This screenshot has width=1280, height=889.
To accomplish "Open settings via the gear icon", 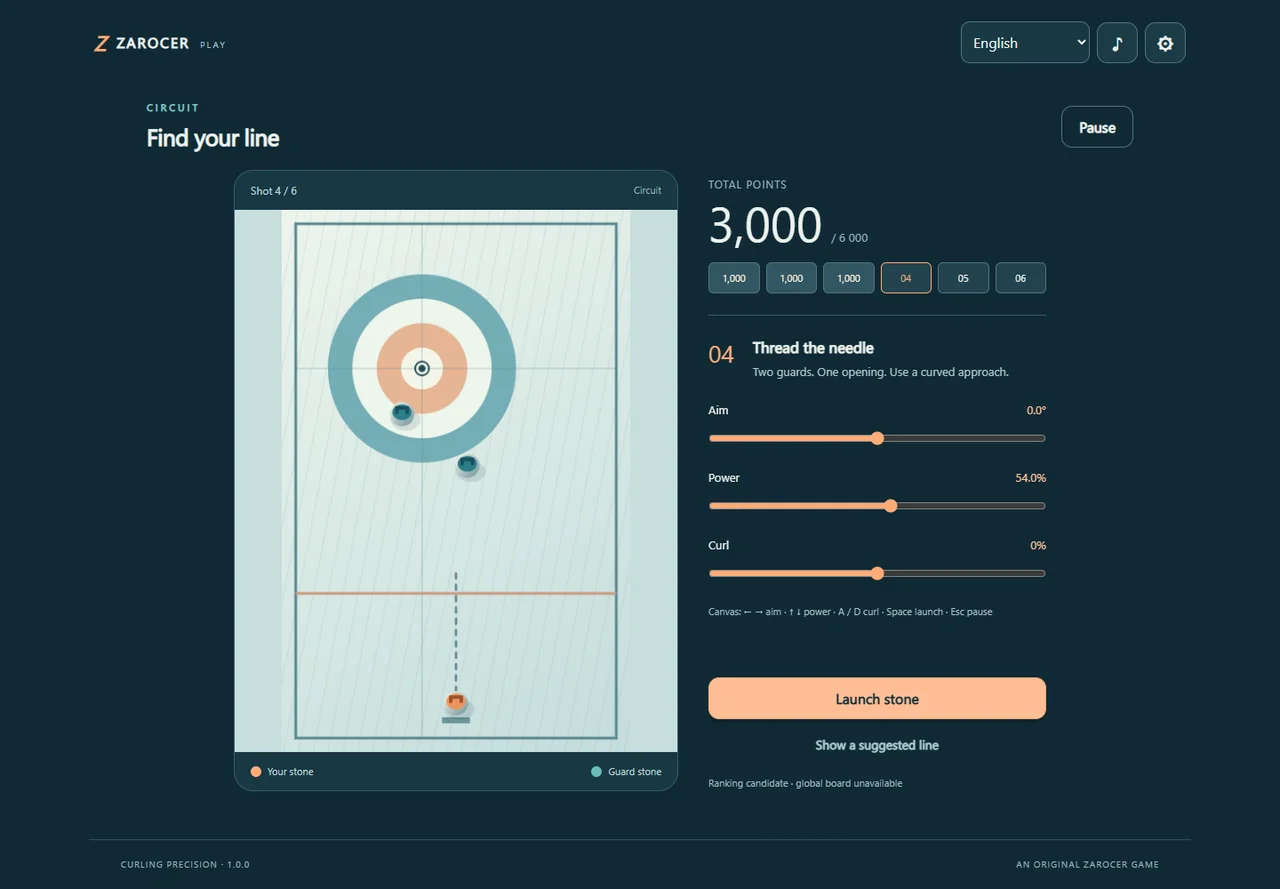I will click(x=1165, y=43).
